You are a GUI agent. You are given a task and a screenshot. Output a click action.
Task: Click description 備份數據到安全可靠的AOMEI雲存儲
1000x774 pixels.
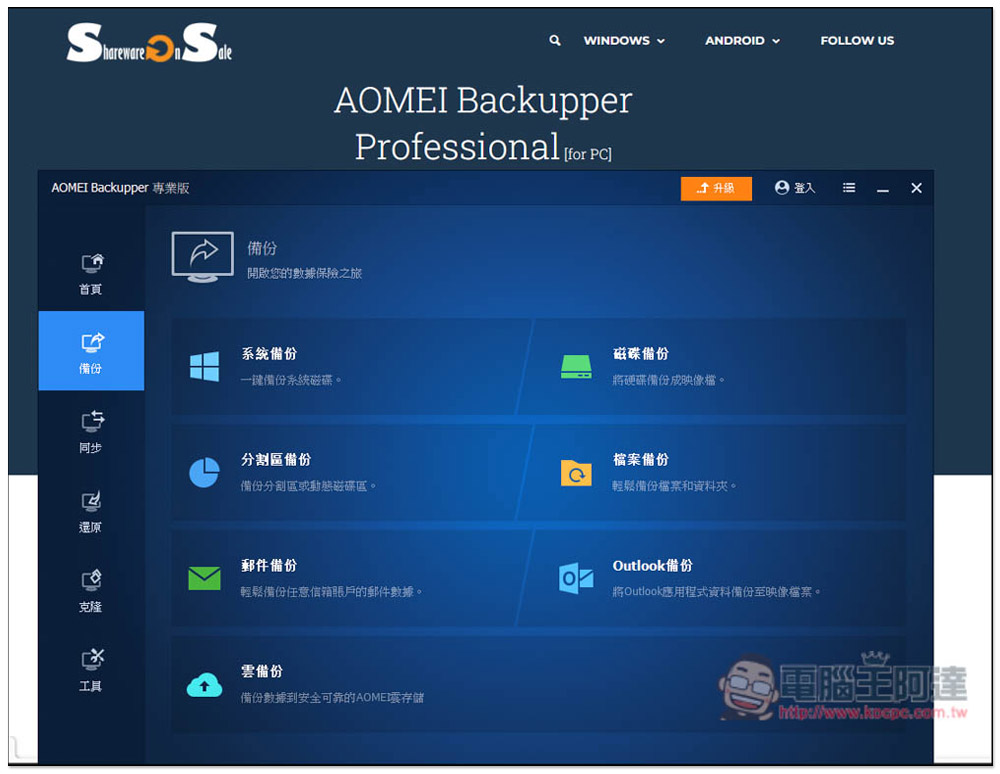pos(332,697)
